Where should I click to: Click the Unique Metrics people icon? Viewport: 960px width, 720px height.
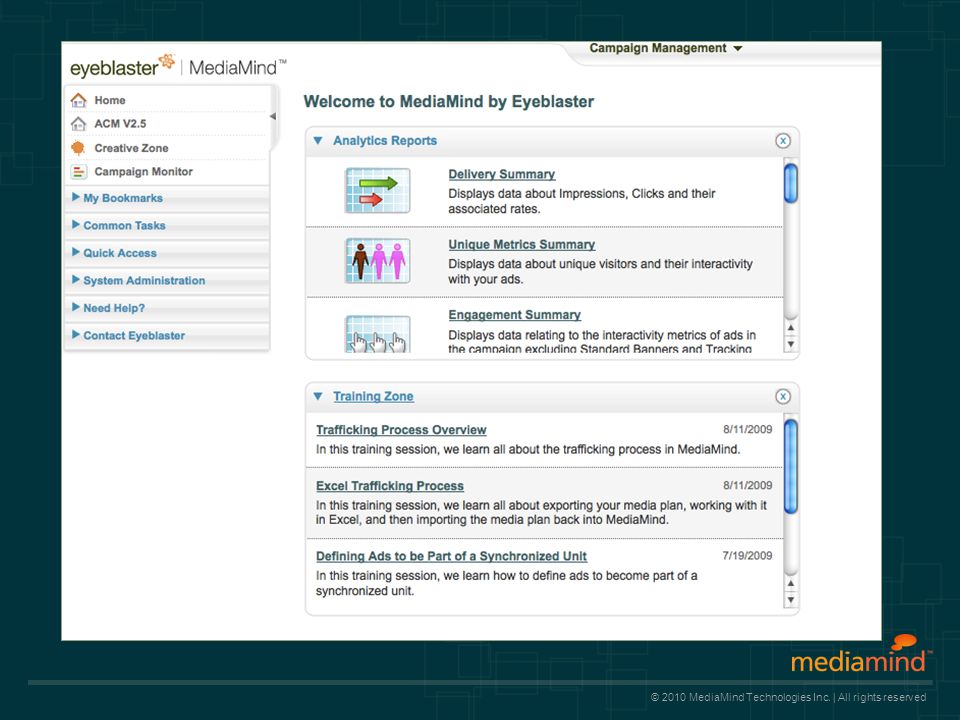(378, 261)
